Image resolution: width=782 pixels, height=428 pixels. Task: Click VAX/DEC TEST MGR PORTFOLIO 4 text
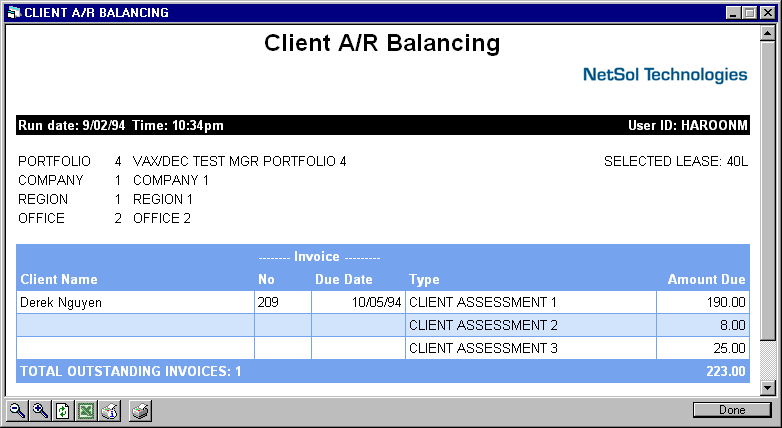pos(239,161)
